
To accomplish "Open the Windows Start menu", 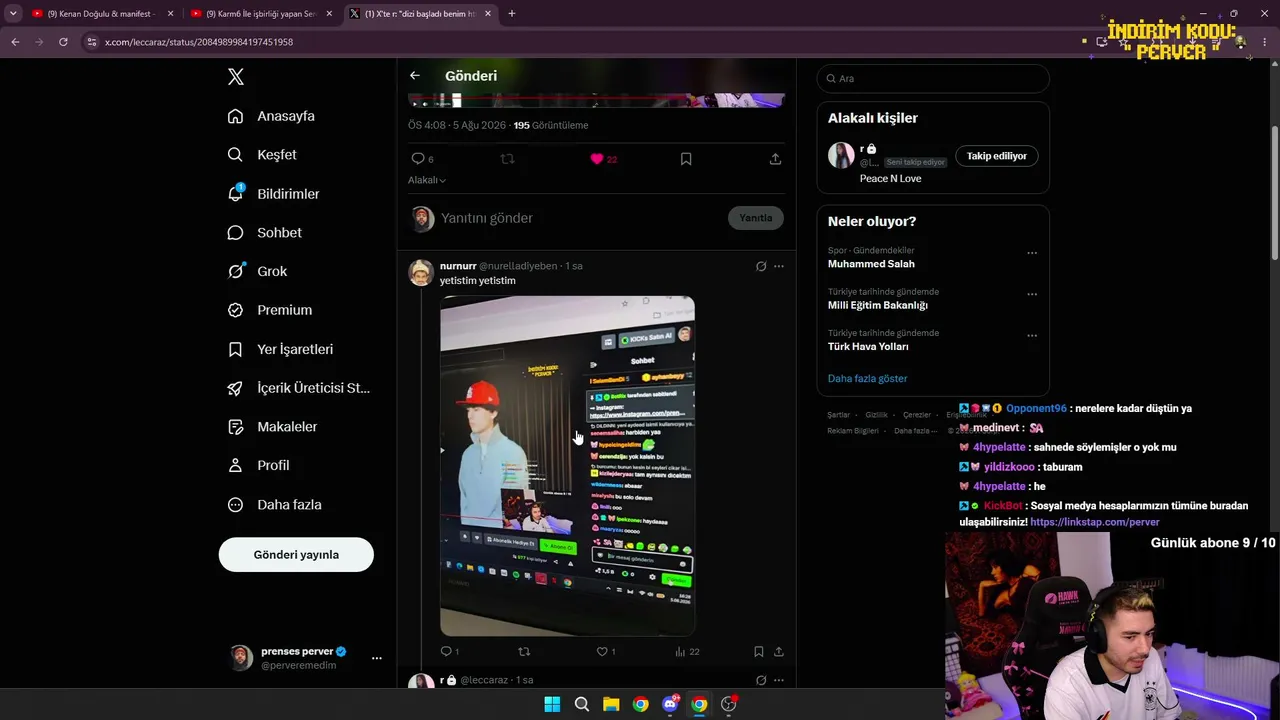I will pyautogui.click(x=552, y=704).
